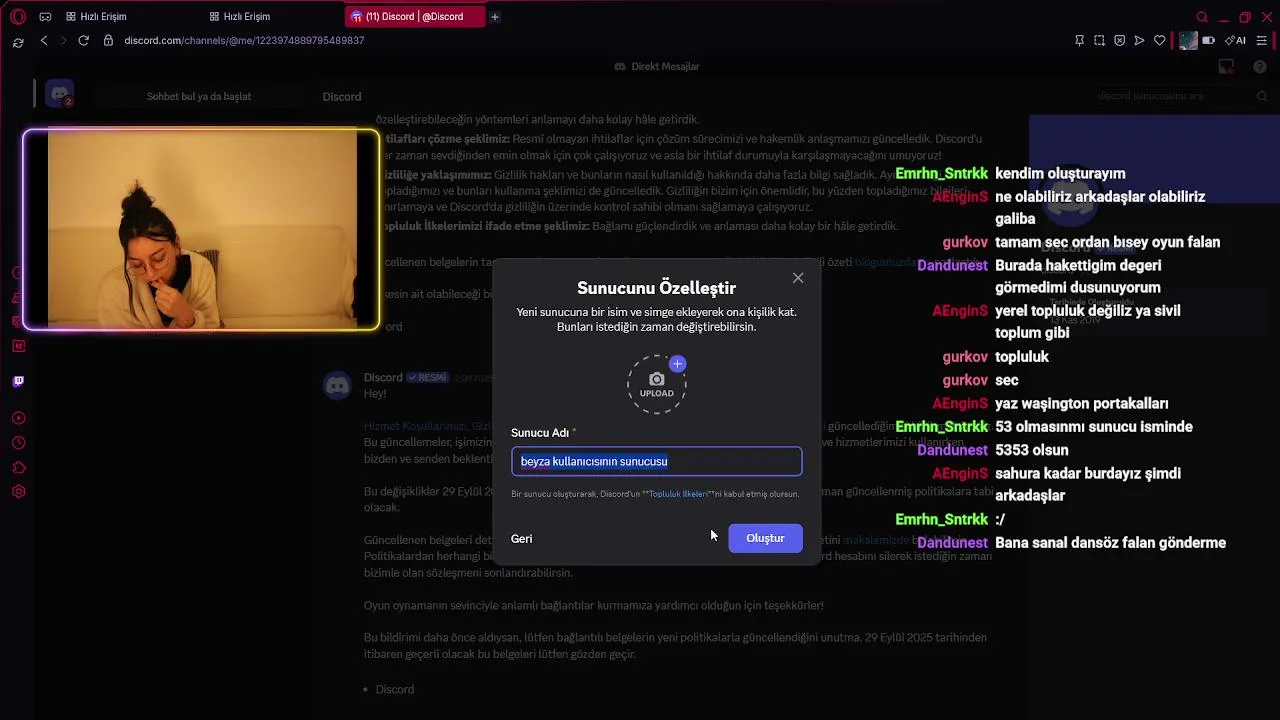This screenshot has width=1280, height=720.
Task: Click the Sohbet bul ya da başlat box
Action: coord(199,97)
